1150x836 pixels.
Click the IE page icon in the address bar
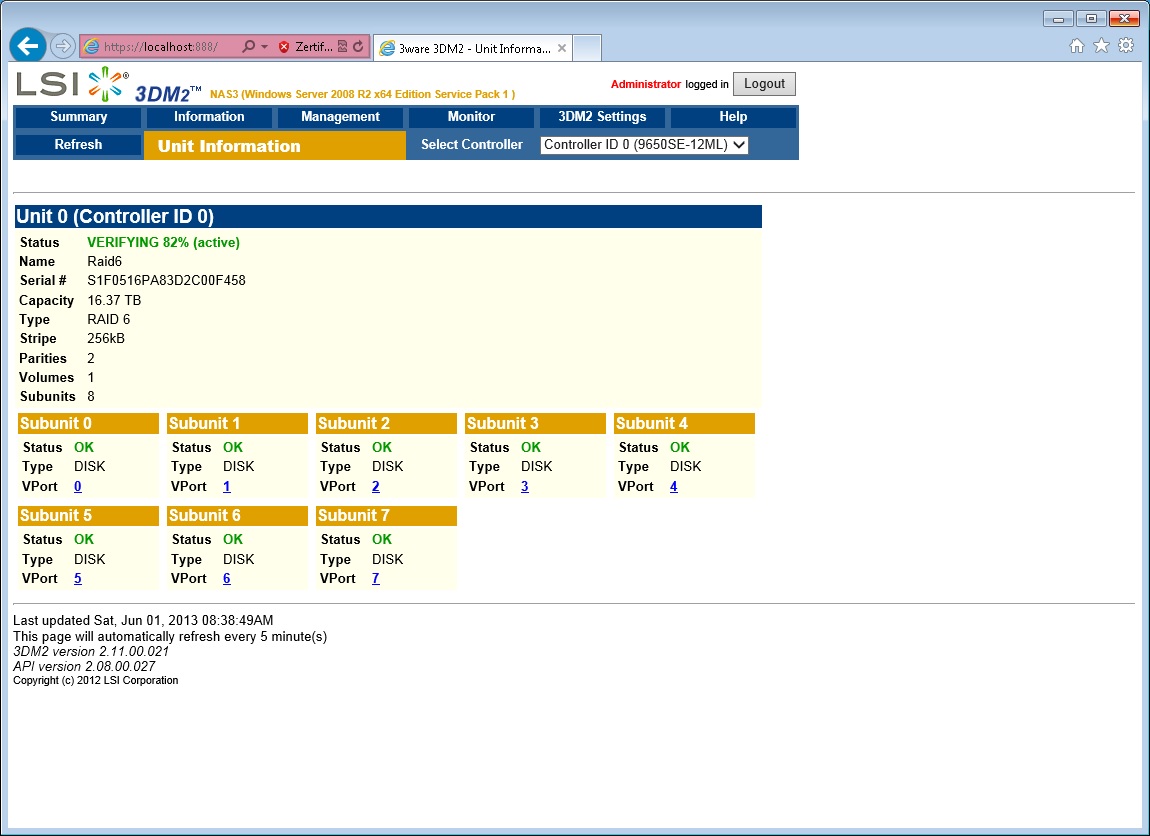pos(92,46)
